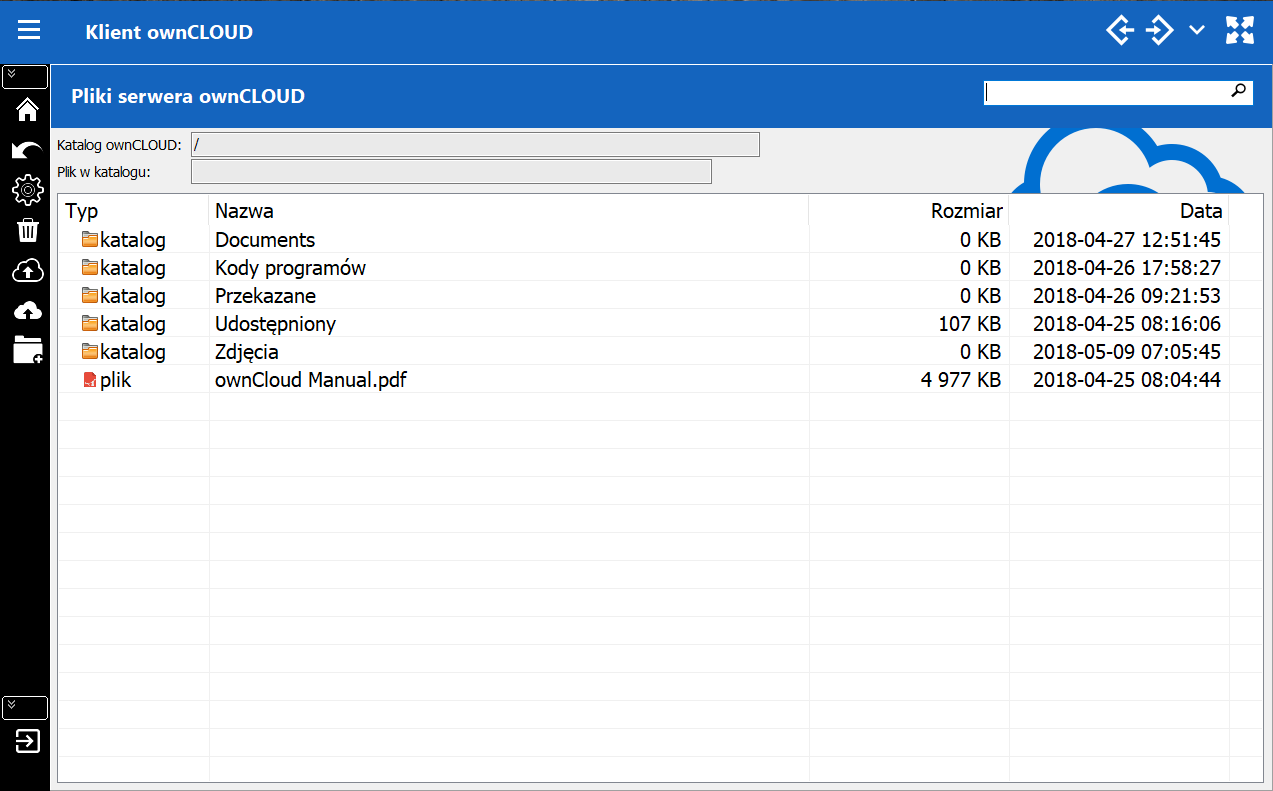Click the folder icon of Zdjęcia row
Viewport: 1273px width, 791px height.
tap(90, 351)
